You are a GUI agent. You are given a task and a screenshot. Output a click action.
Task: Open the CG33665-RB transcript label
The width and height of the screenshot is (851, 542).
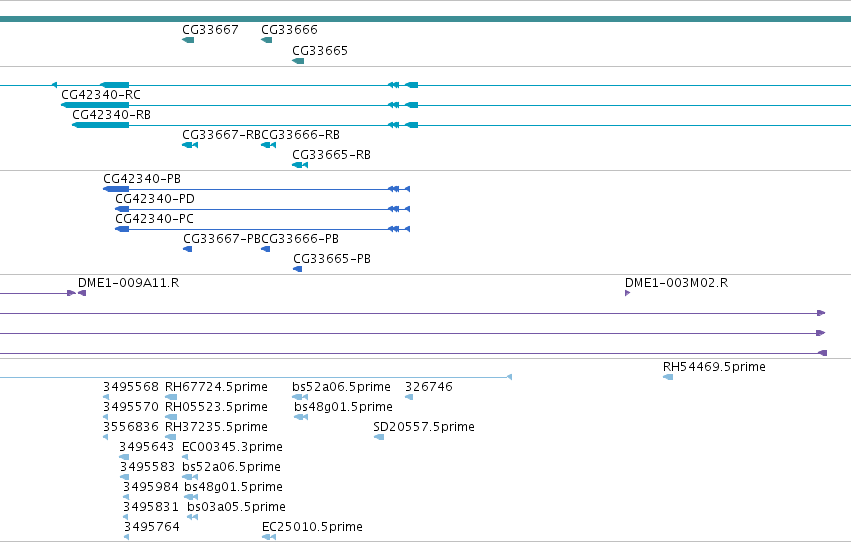tap(331, 155)
